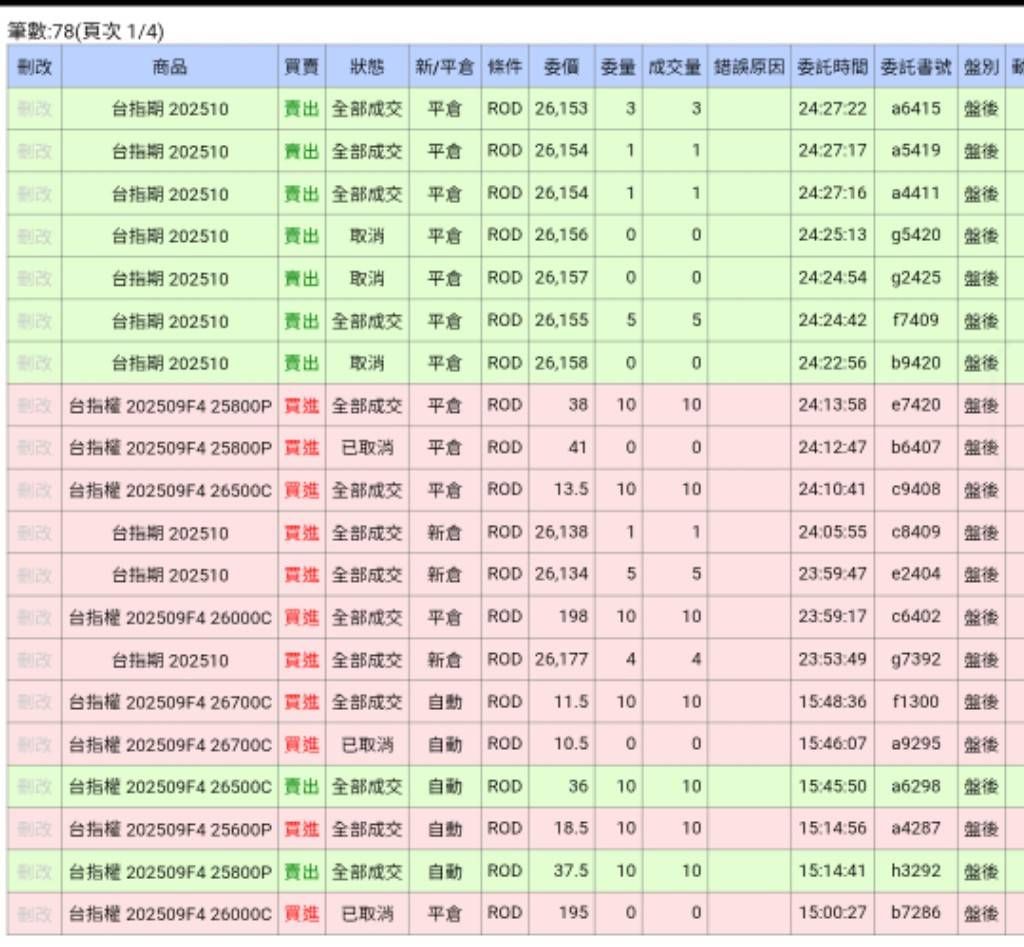The height and width of the screenshot is (947, 1024).
Task: Click the 委託書號 column header
Action: tap(915, 67)
